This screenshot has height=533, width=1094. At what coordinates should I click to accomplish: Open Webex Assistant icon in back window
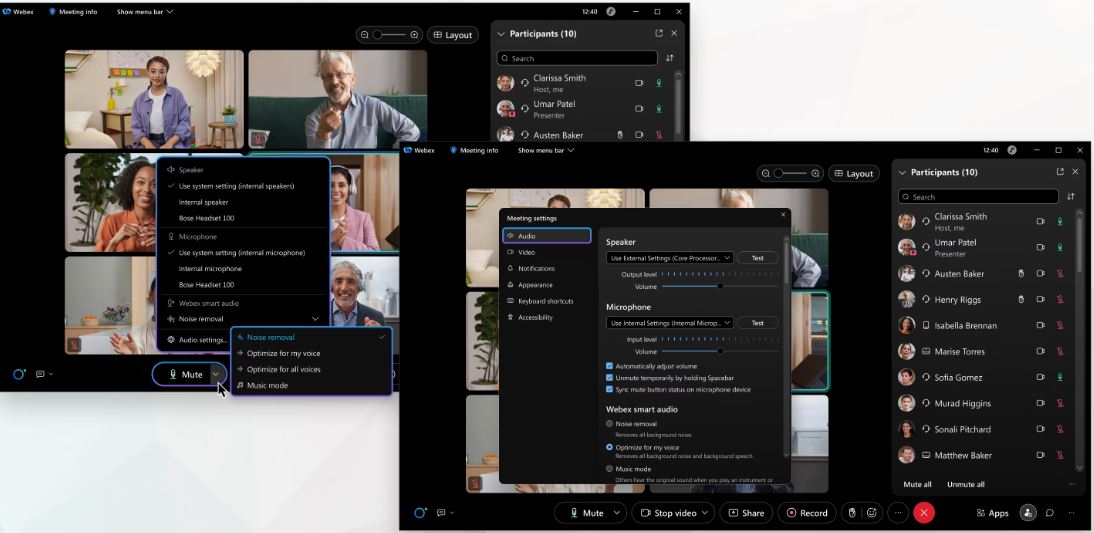click(20, 374)
